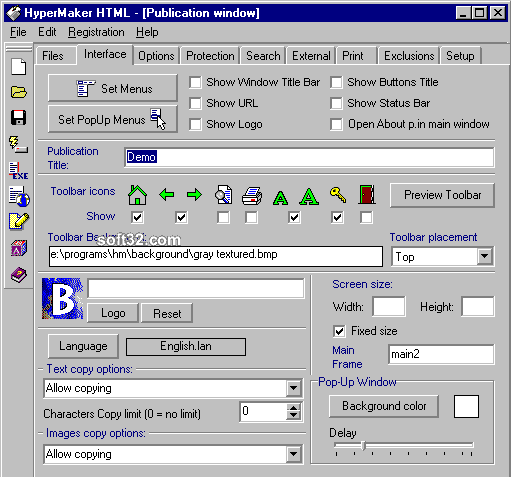Toggle the Show Status Bar checkbox
This screenshot has width=511, height=477.
pos(336,103)
